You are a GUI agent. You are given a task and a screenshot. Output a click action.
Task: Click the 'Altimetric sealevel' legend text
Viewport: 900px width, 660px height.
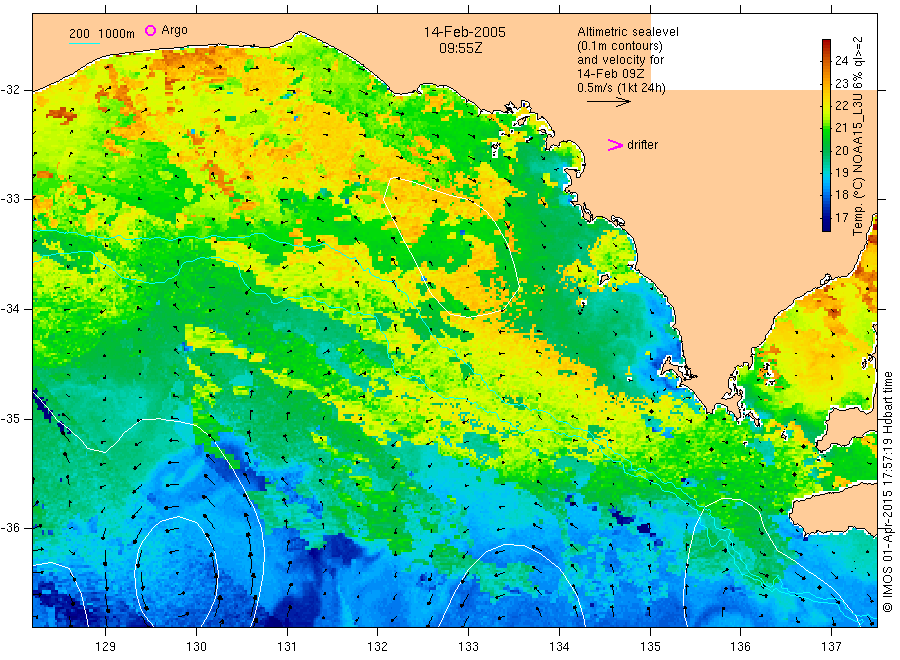click(628, 32)
